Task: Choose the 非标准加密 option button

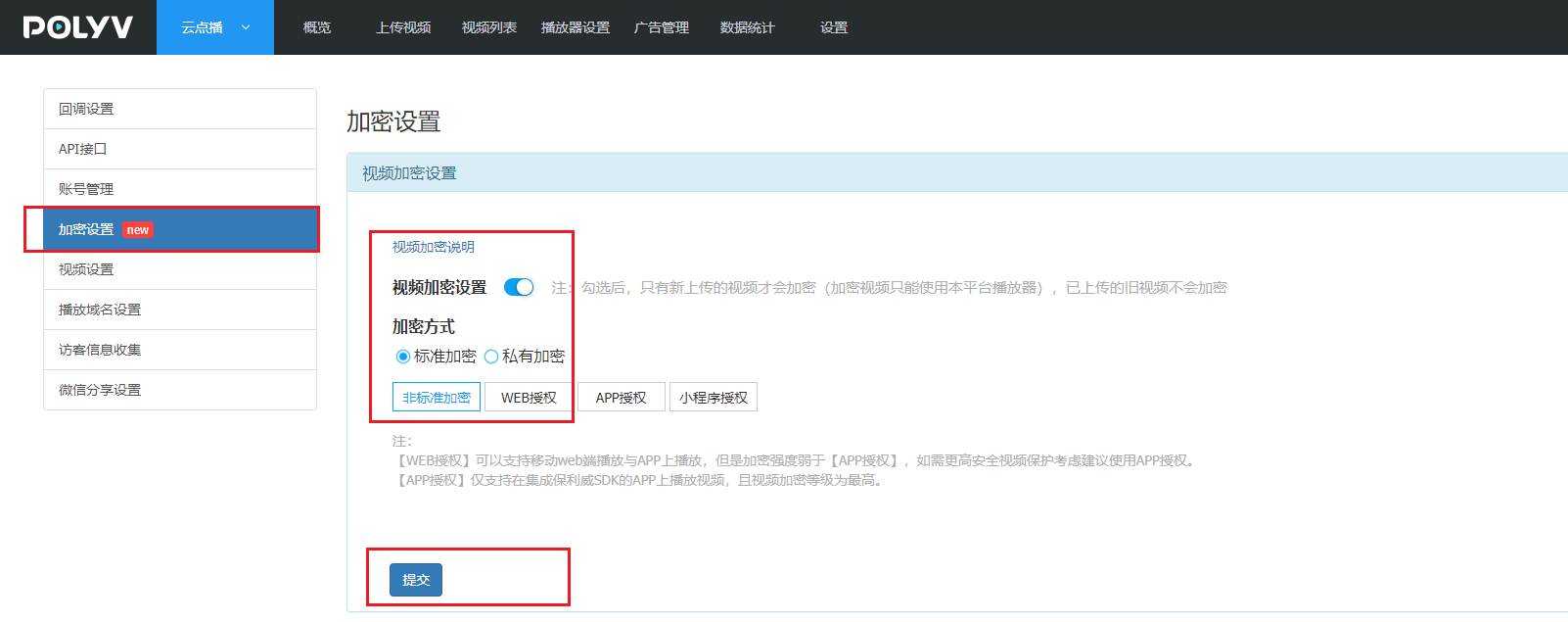Action: [437, 397]
